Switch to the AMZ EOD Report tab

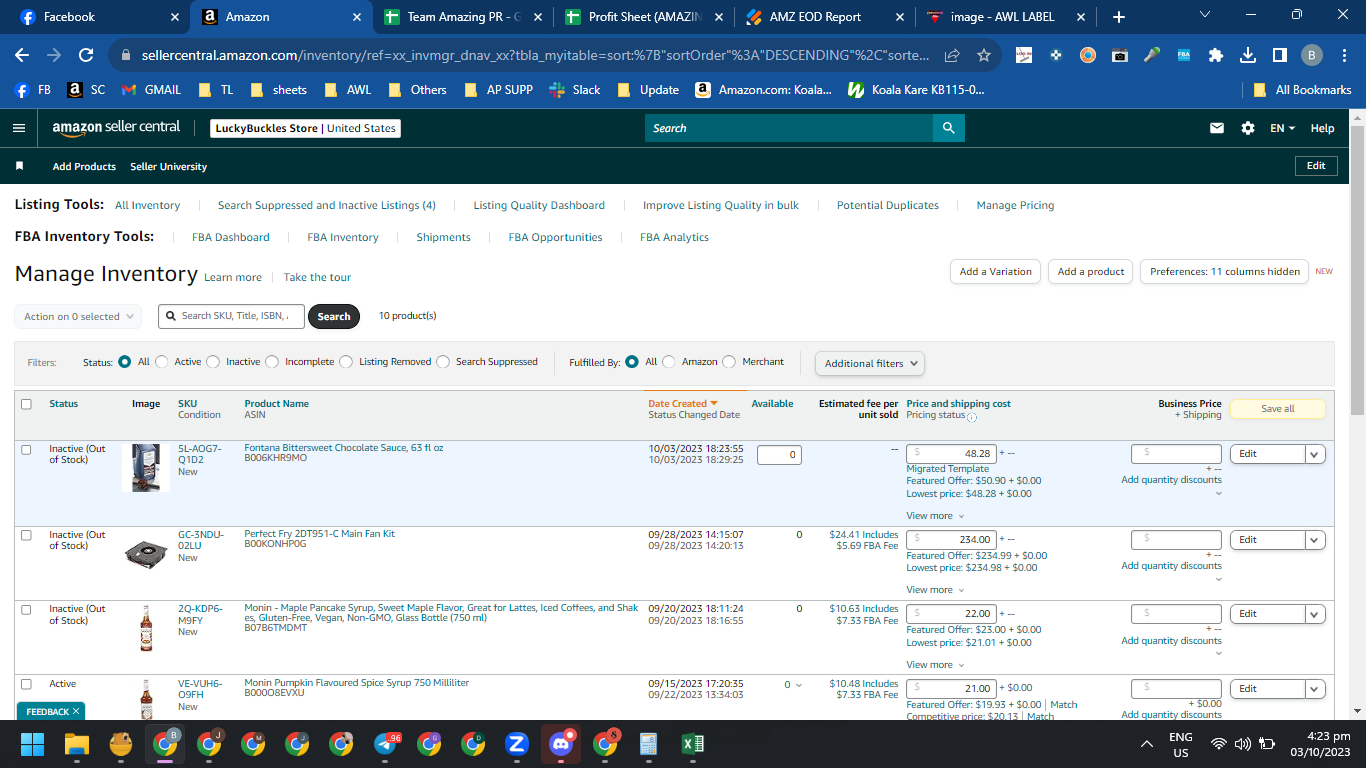pyautogui.click(x=824, y=17)
